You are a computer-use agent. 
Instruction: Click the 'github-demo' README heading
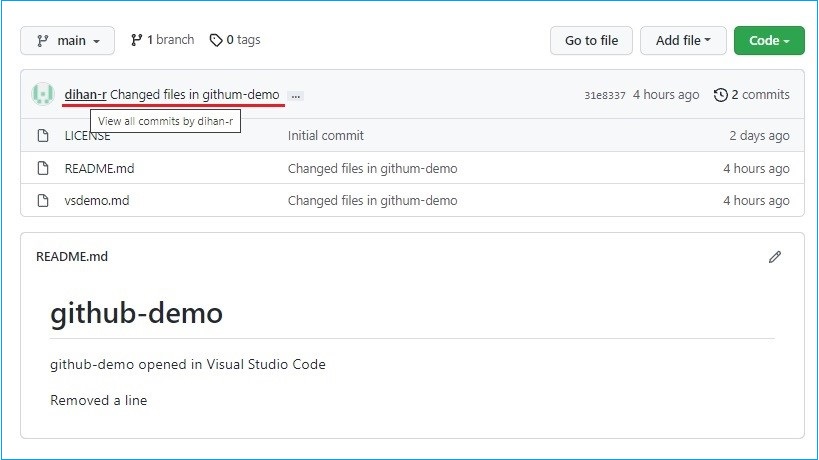coord(136,313)
